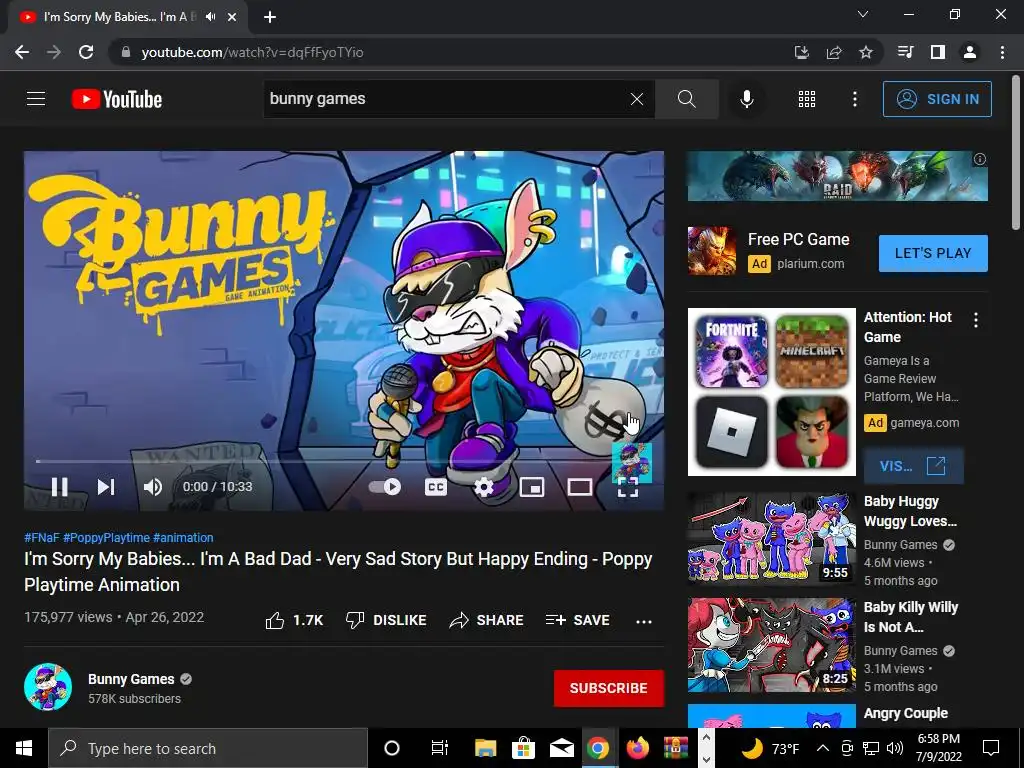The height and width of the screenshot is (768, 1024).
Task: Show hidden system tray icons
Action: click(x=823, y=748)
